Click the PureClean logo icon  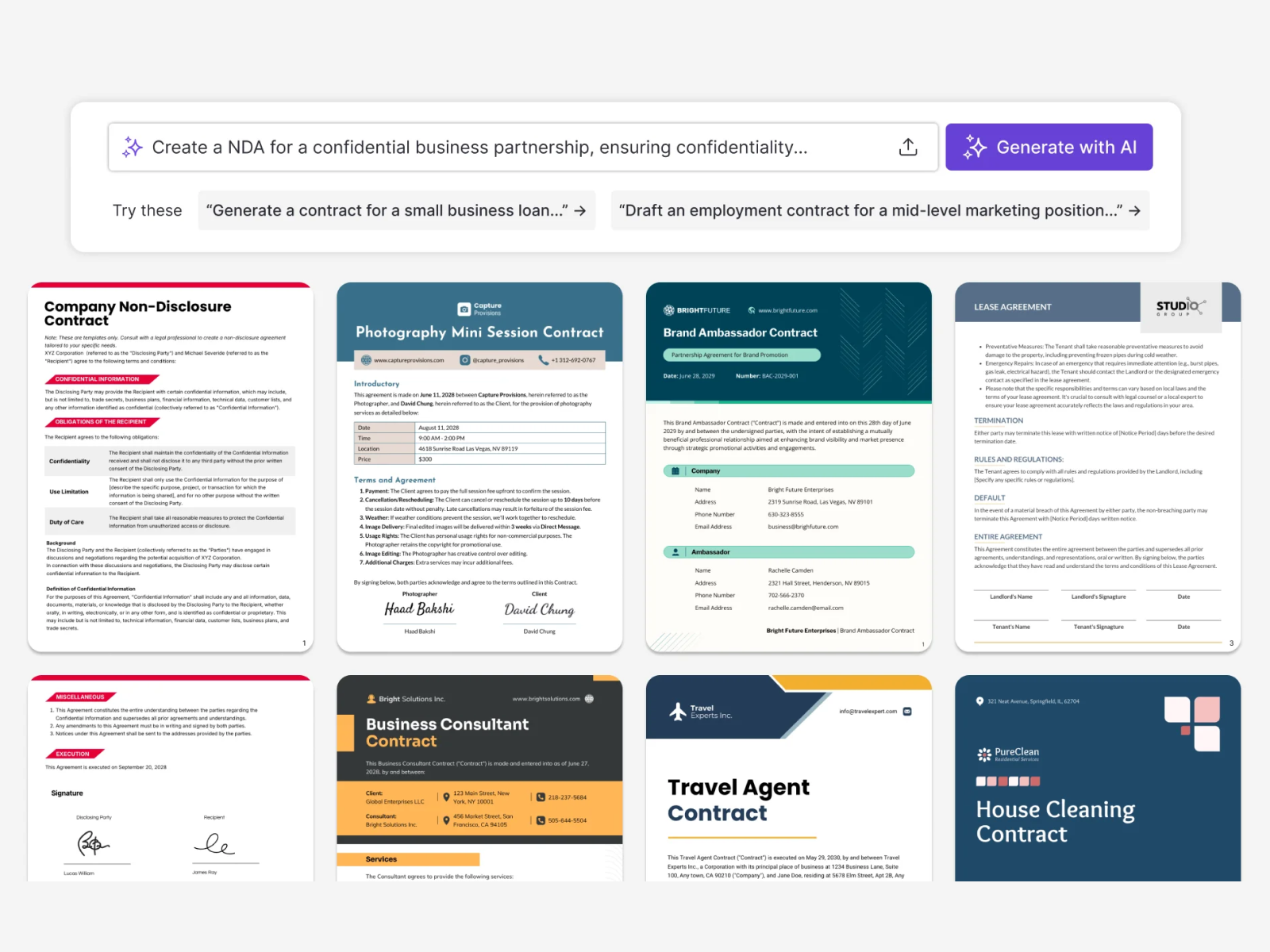(x=984, y=754)
